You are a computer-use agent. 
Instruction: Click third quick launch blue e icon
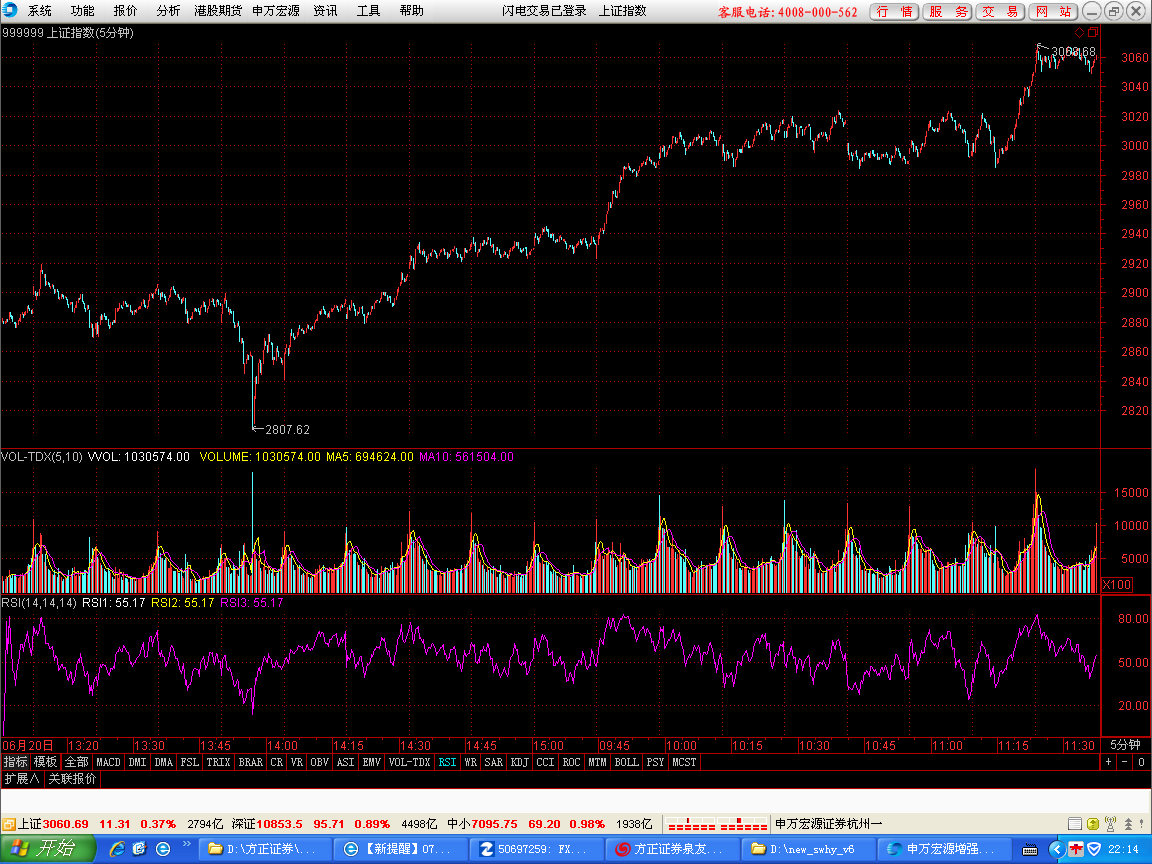(163, 849)
